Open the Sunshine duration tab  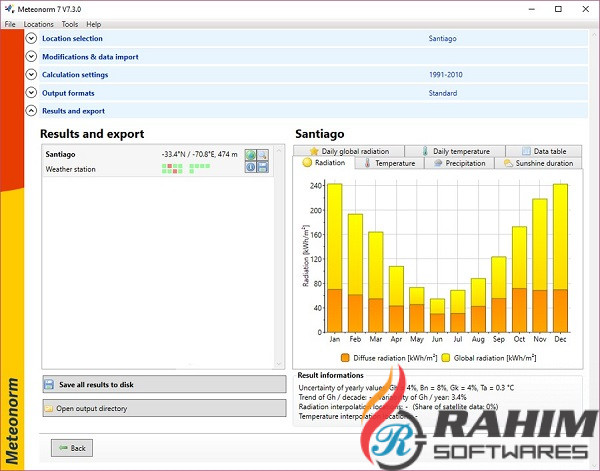pos(538,163)
